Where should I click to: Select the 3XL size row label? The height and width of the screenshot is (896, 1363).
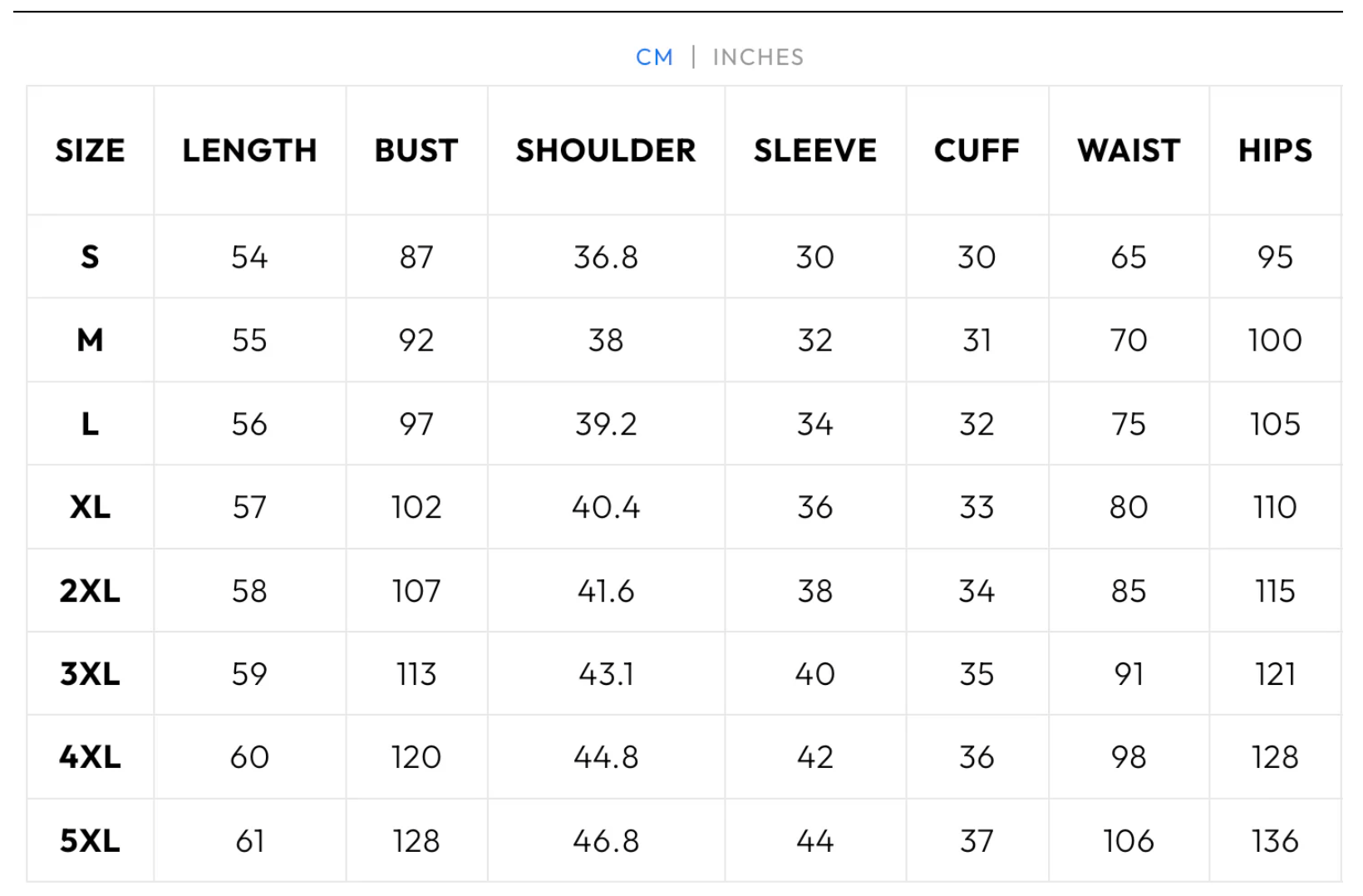[90, 674]
